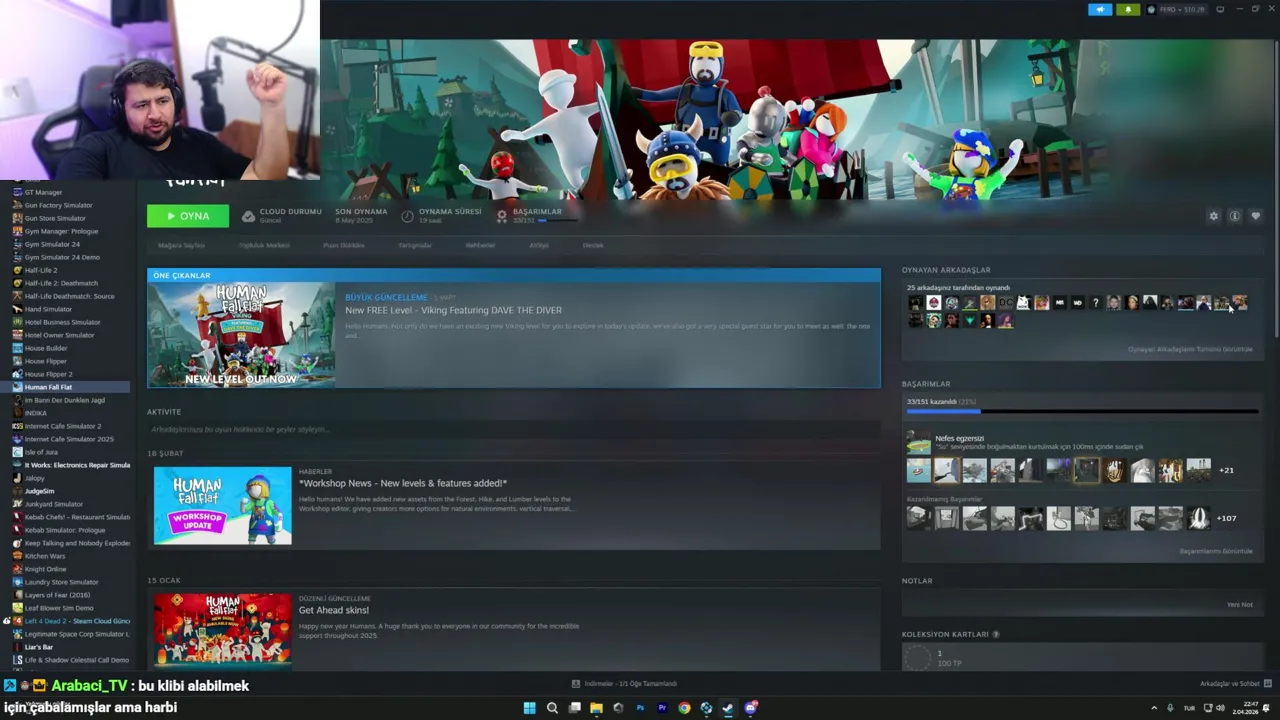Image resolution: width=1280 pixels, height=720 pixels.
Task: Open the Workshop Update news thumbnail
Action: [x=222, y=505]
